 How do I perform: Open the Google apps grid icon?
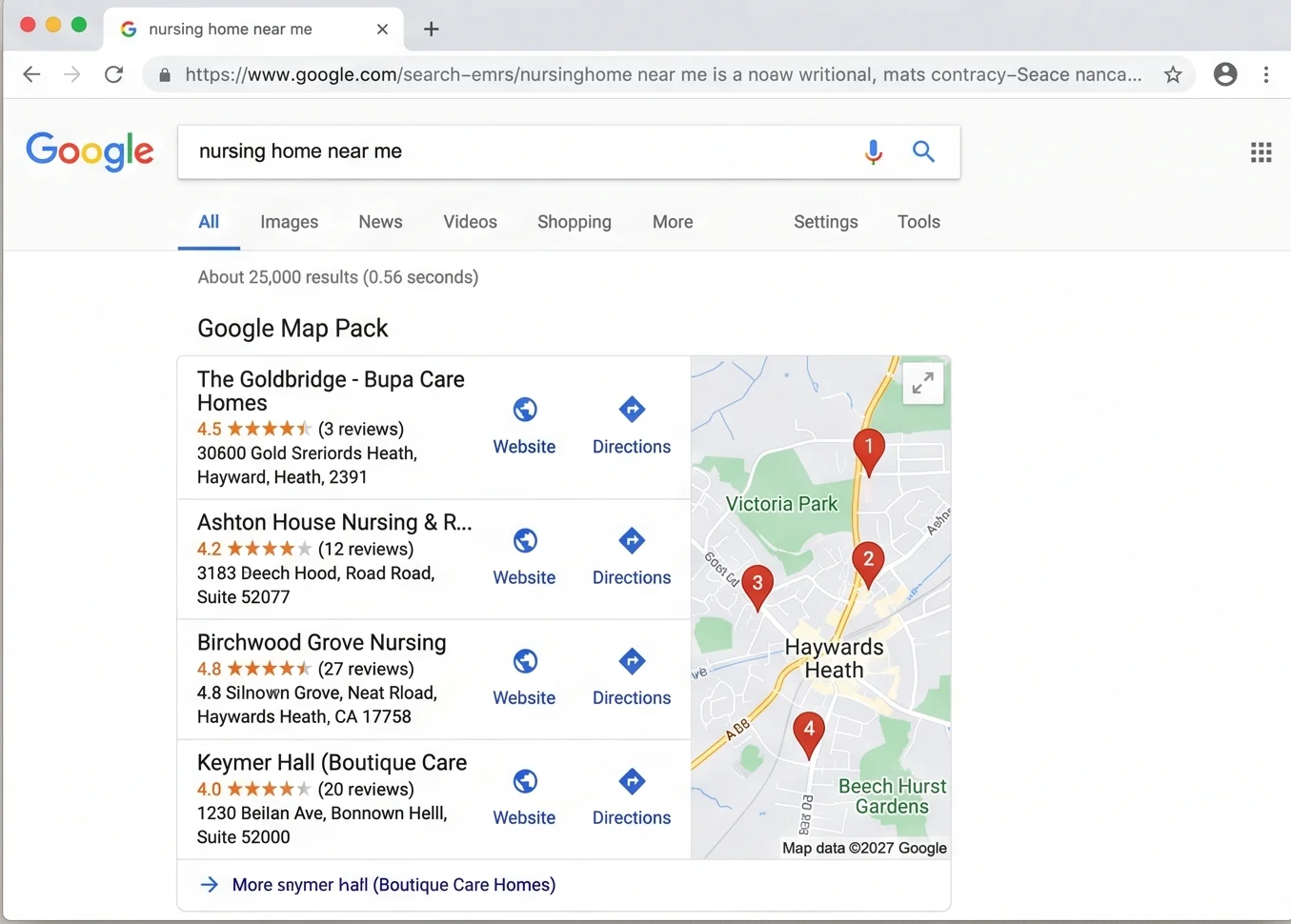coord(1261,152)
